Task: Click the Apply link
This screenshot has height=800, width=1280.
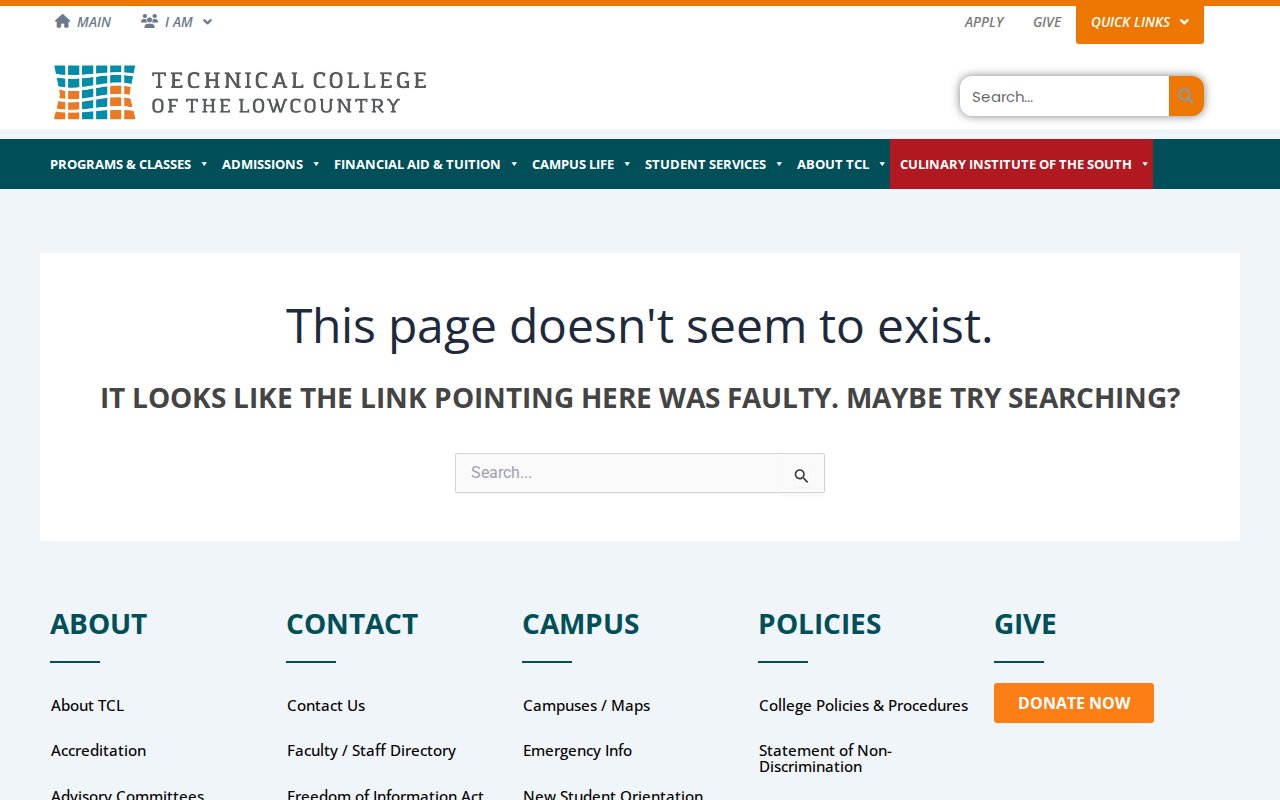Action: [x=983, y=22]
